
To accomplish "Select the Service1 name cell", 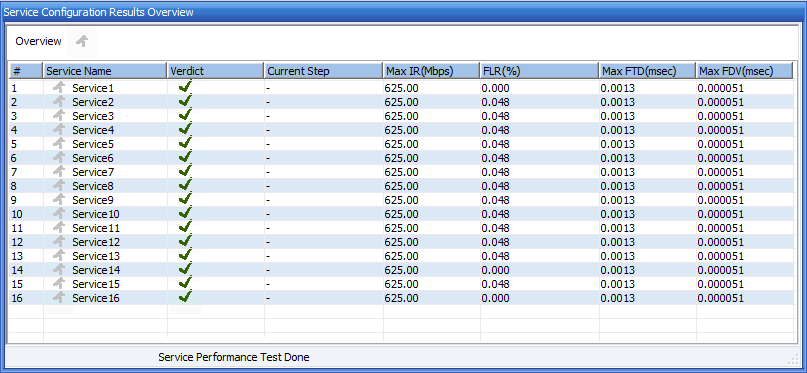I will (93, 88).
